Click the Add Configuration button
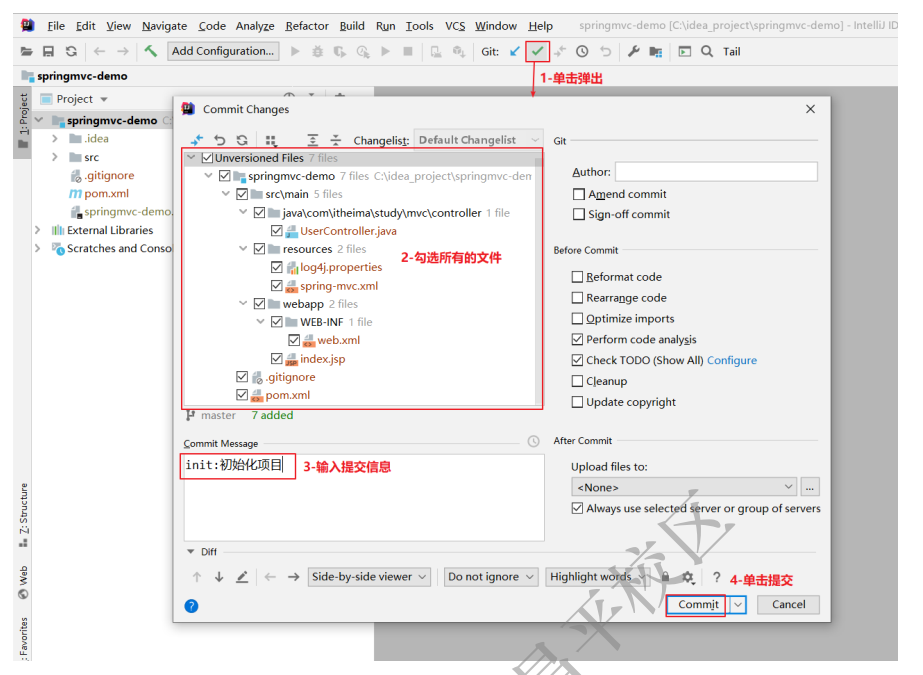The height and width of the screenshot is (675, 923). (223, 51)
